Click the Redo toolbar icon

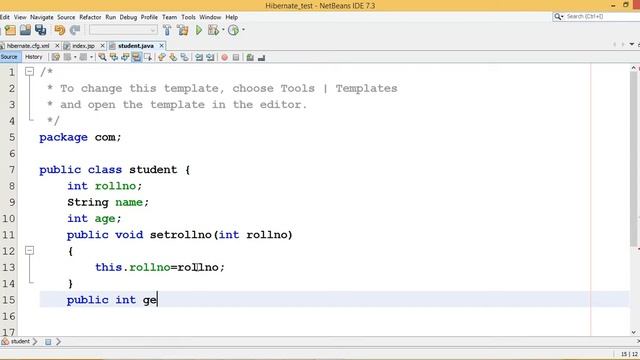coord(75,30)
